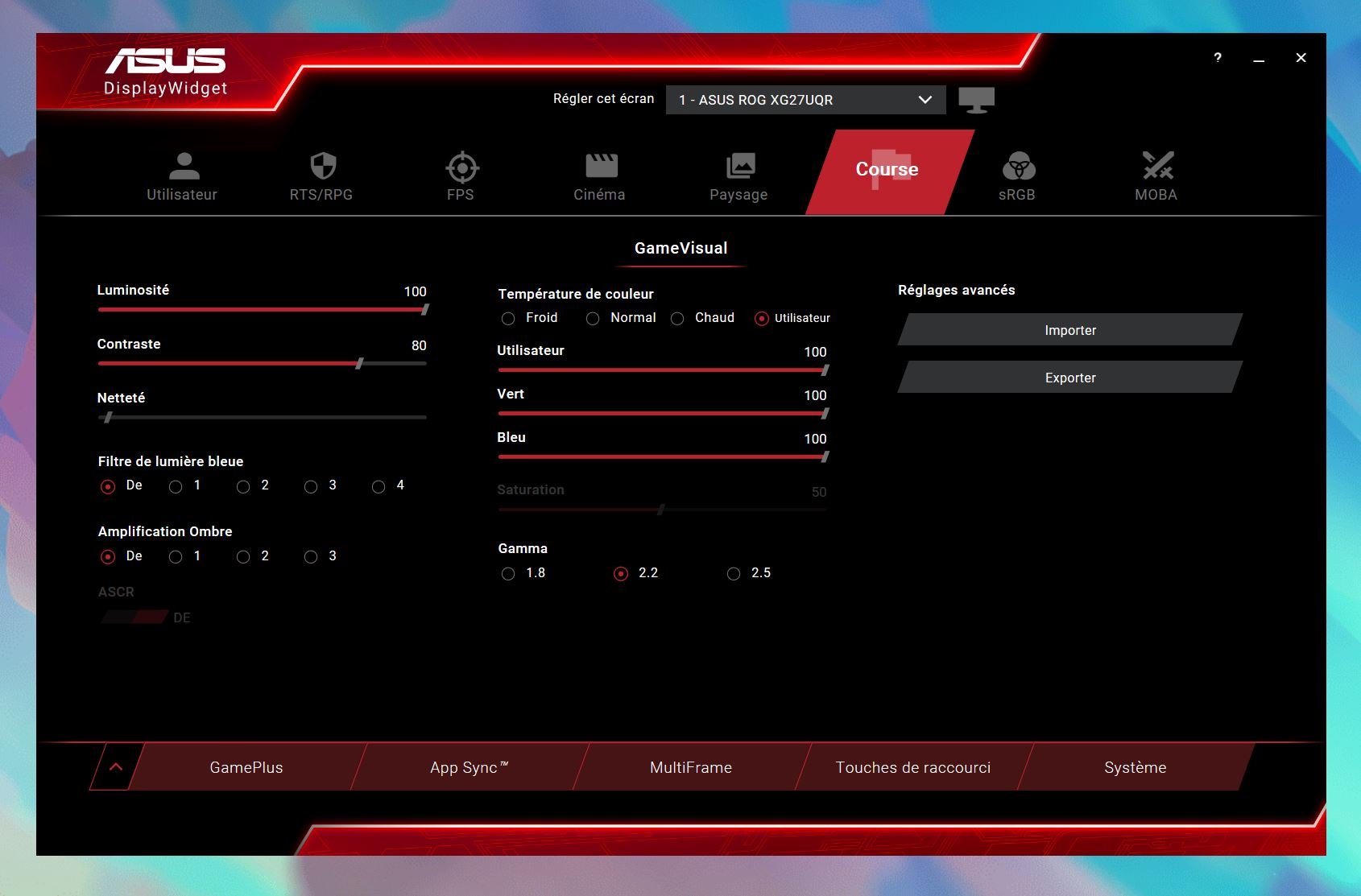The height and width of the screenshot is (896, 1361).
Task: Adjust the Contraste slider
Action: click(x=263, y=363)
